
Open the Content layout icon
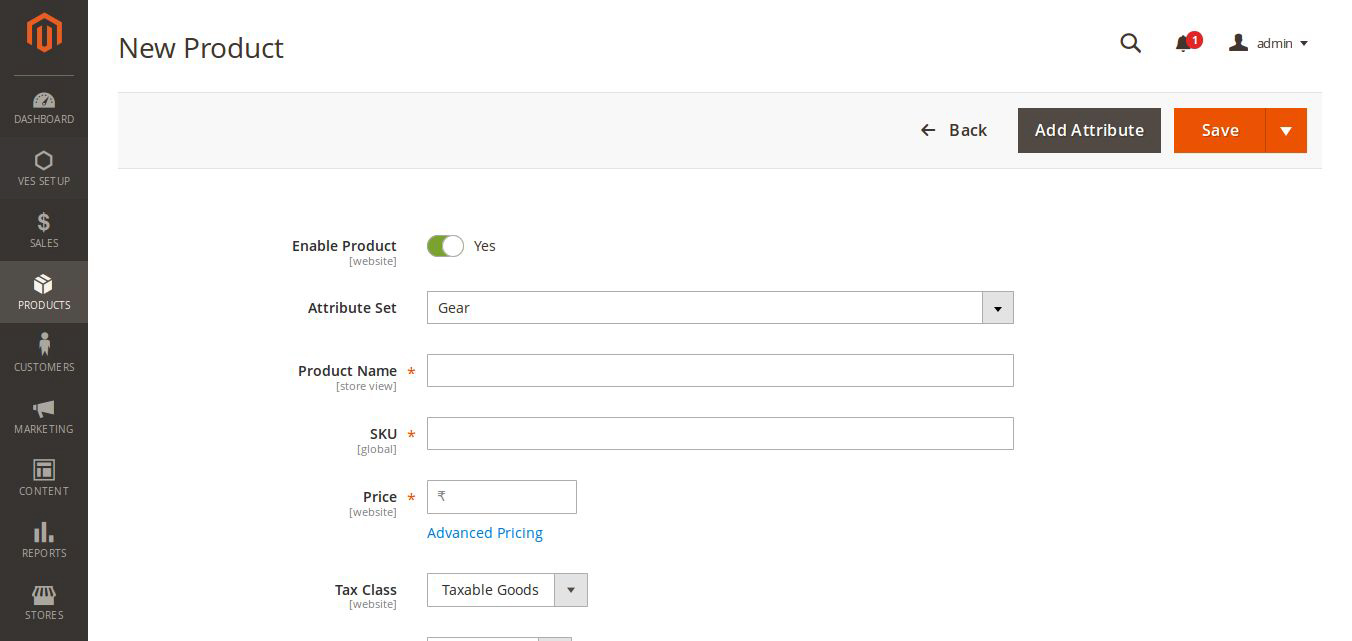[44, 470]
